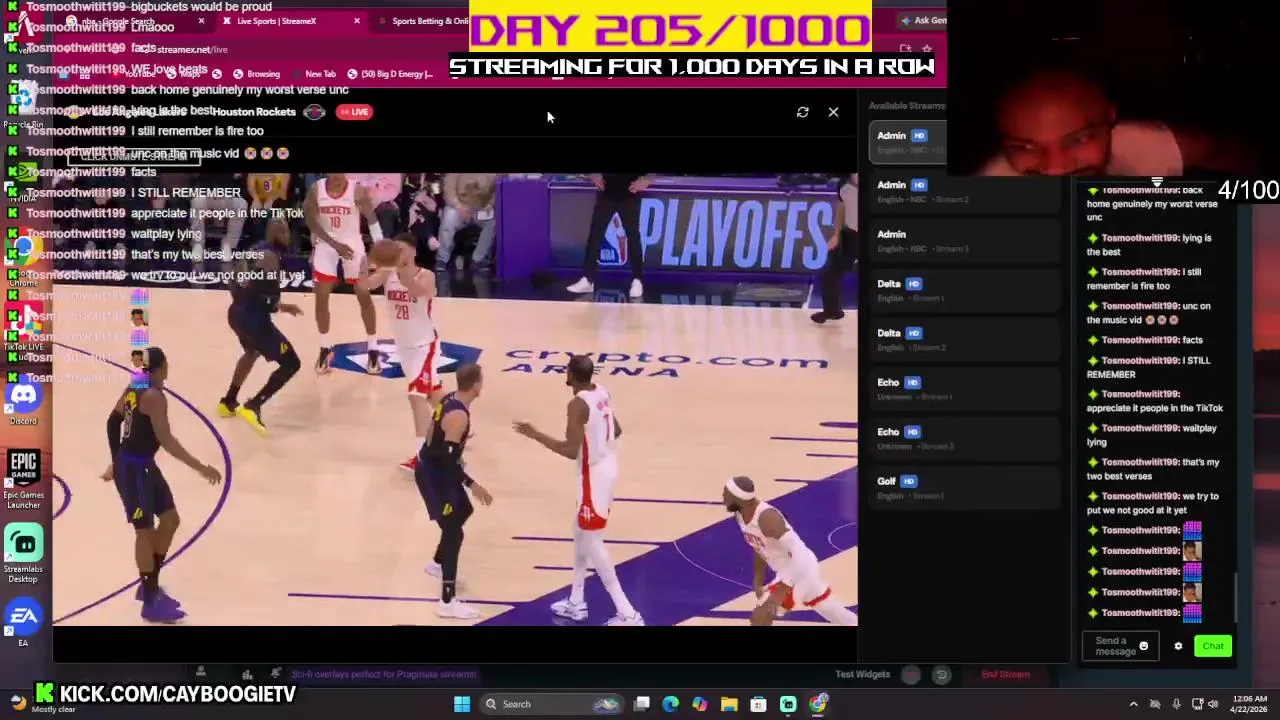Open File Explorer from the taskbar
Screen dimensions: 1280x720
[729, 704]
